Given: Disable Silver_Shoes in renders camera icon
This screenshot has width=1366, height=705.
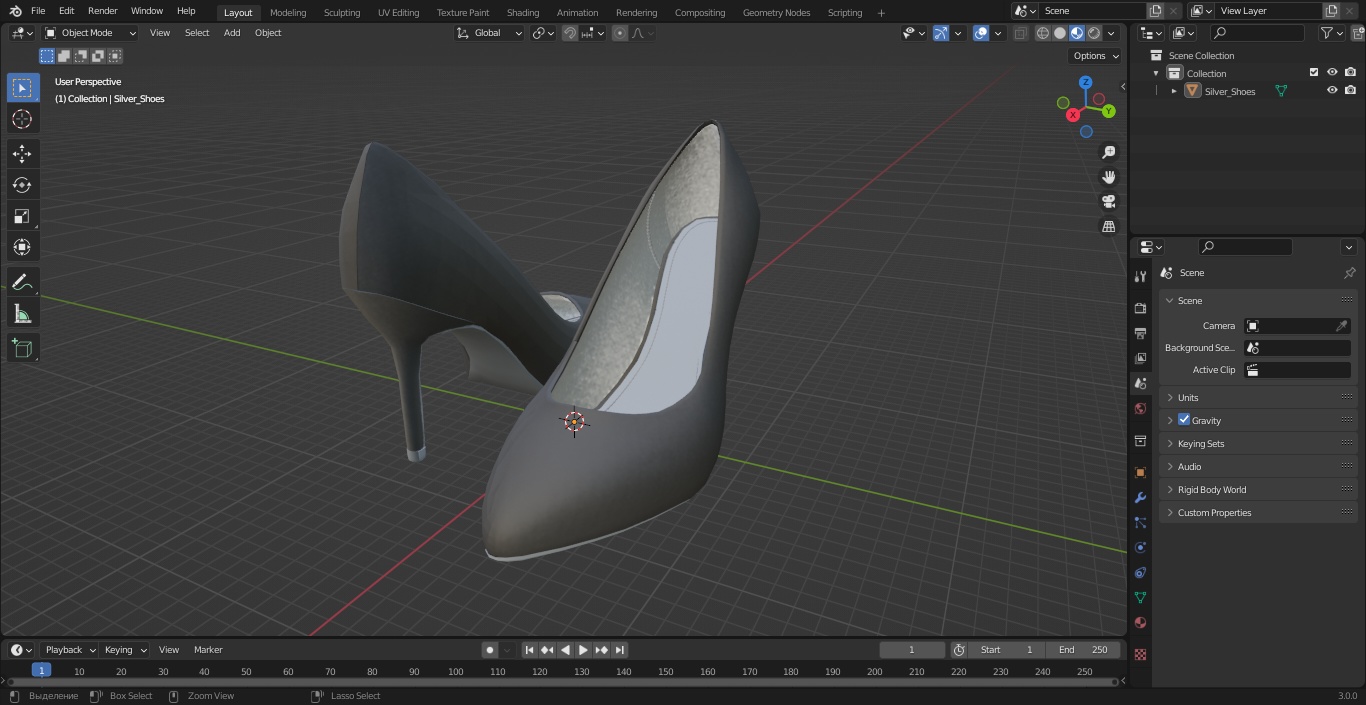Looking at the screenshot, I should click(1350, 91).
